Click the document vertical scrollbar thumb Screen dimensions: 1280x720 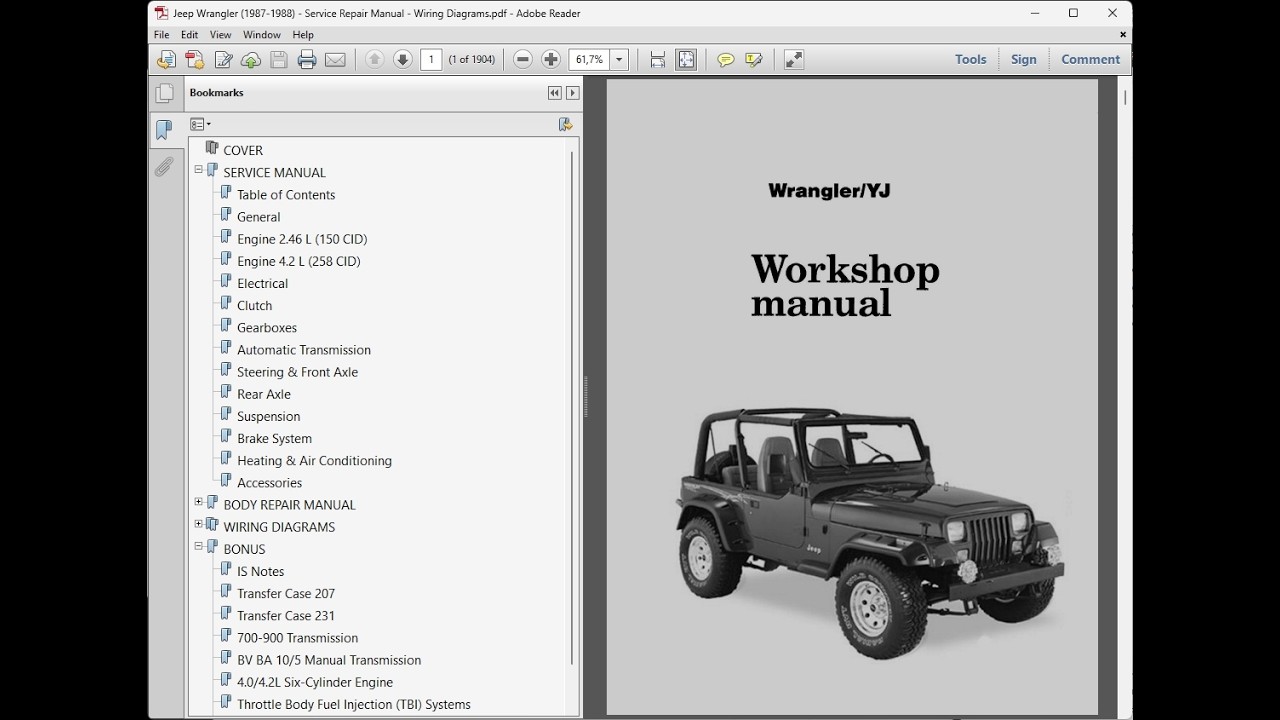1125,98
